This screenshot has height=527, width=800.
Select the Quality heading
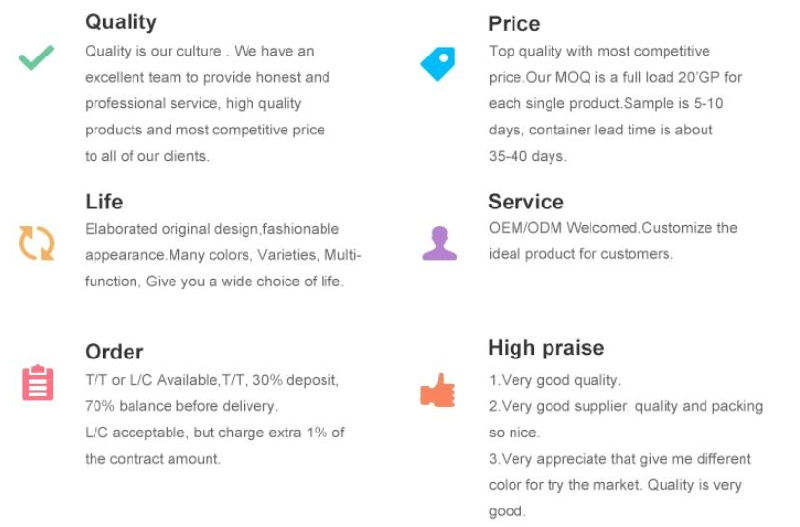click(120, 21)
